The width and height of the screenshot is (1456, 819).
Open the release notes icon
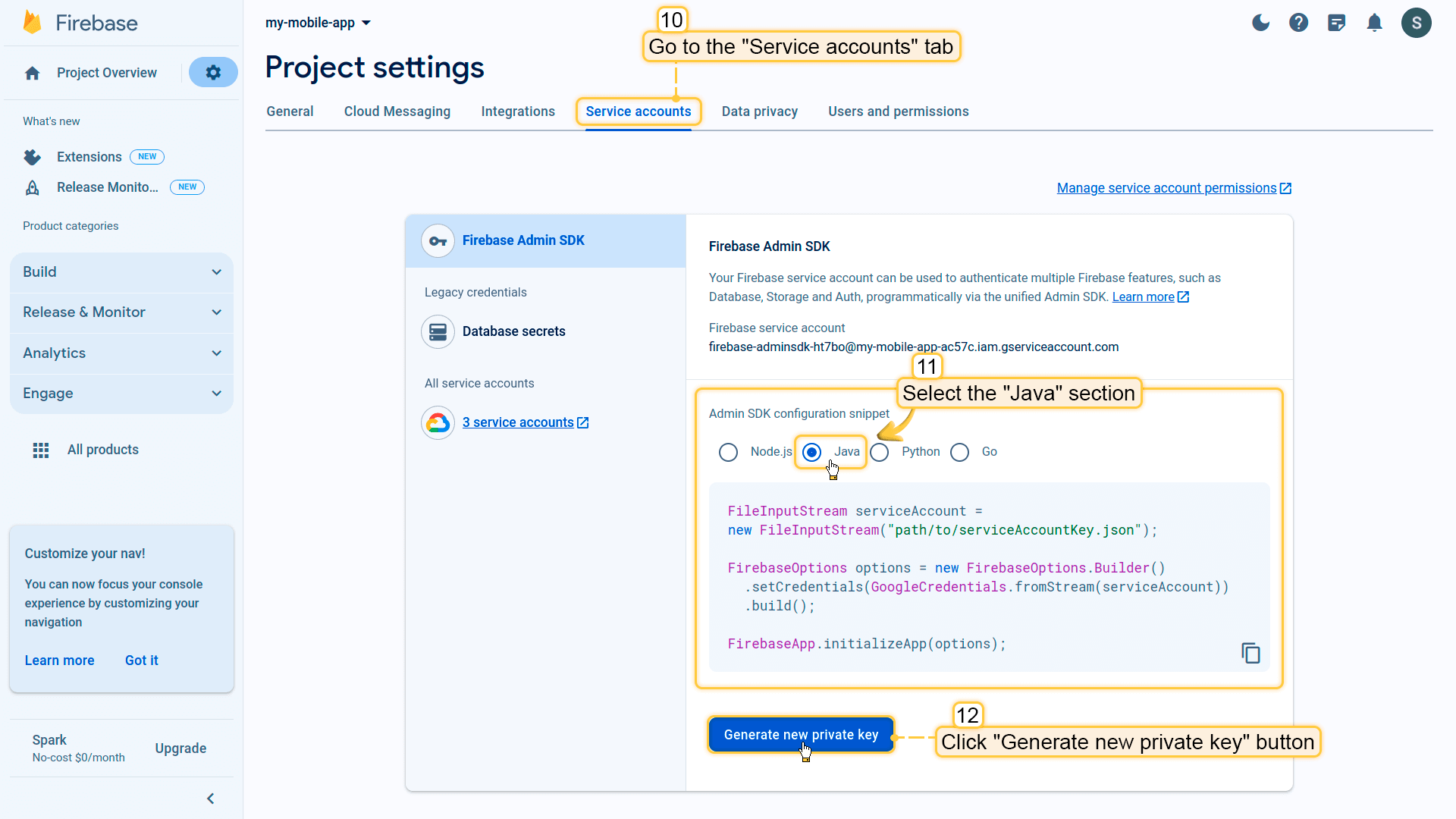[x=1336, y=23]
